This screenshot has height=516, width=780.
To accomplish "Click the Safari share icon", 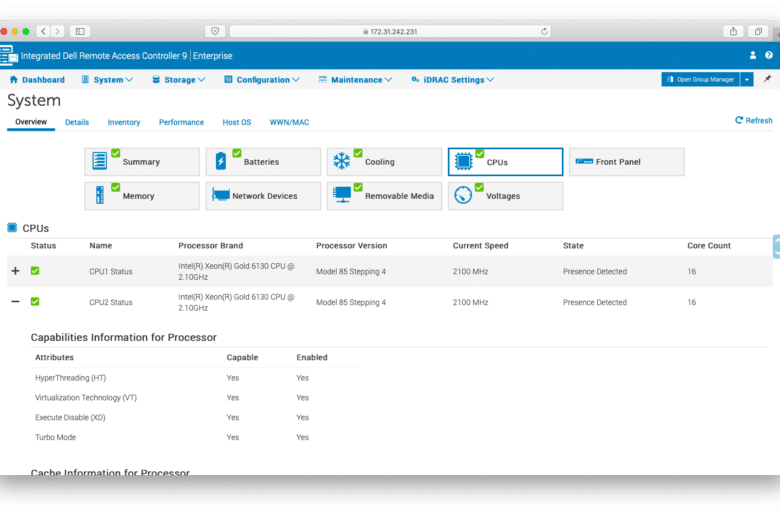I will pos(733,31).
